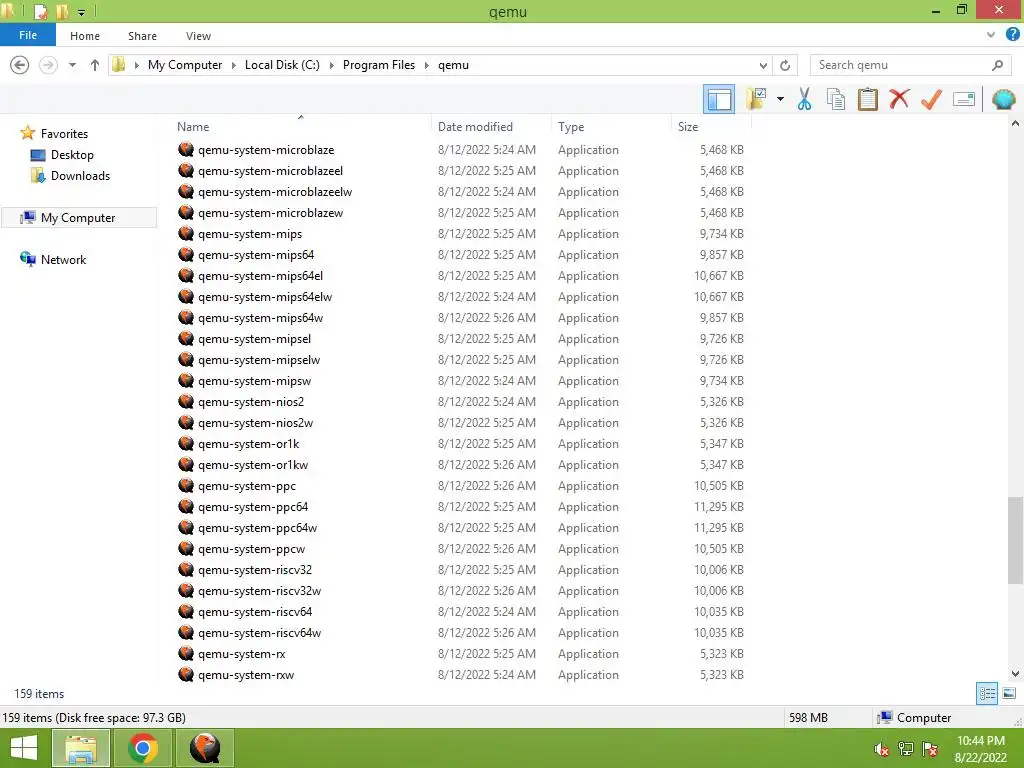This screenshot has width=1024, height=768.
Task: Click the properties icon in title bar
Action: click(40, 11)
